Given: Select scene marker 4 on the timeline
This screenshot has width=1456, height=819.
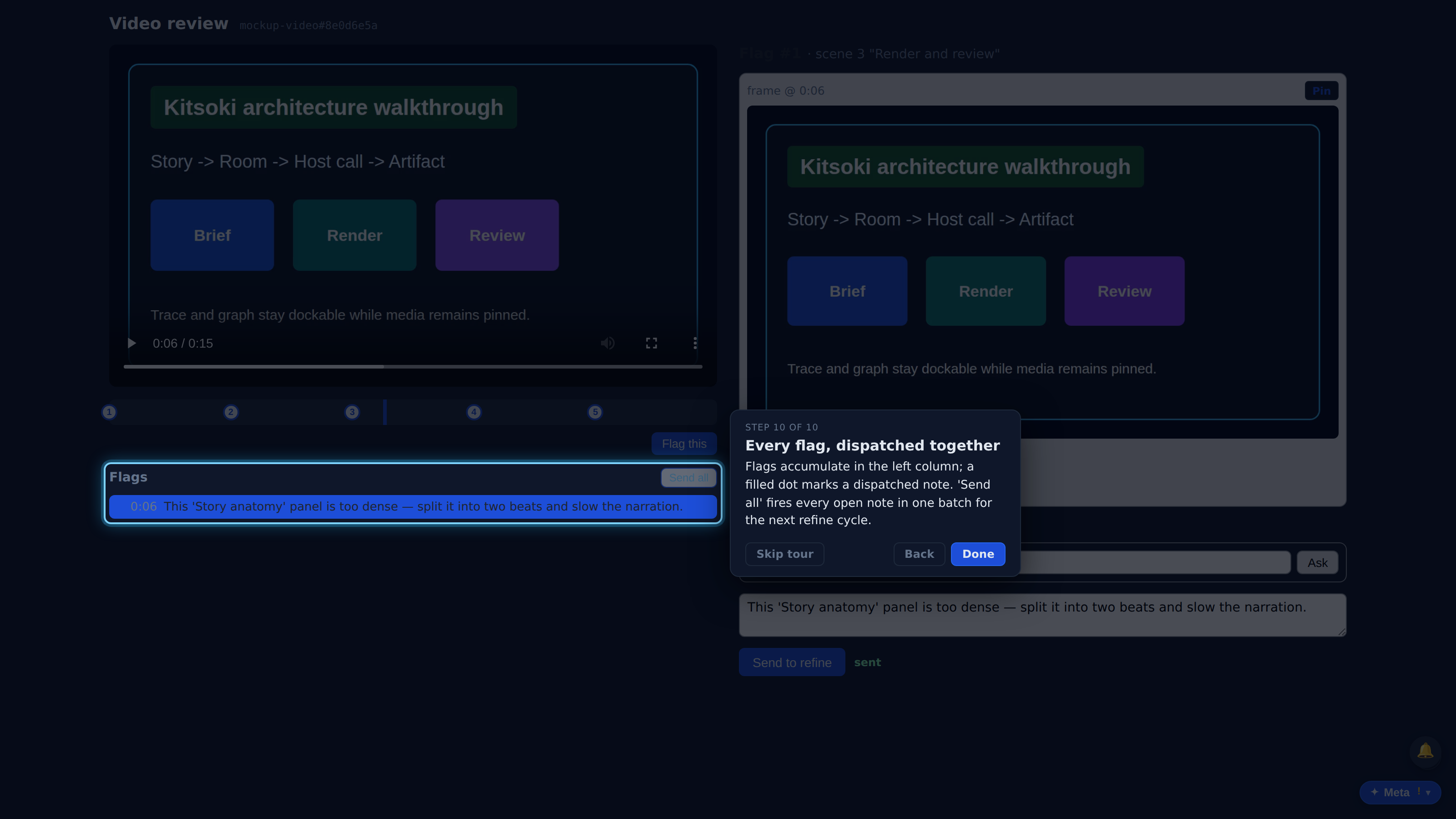Looking at the screenshot, I should (x=474, y=412).
